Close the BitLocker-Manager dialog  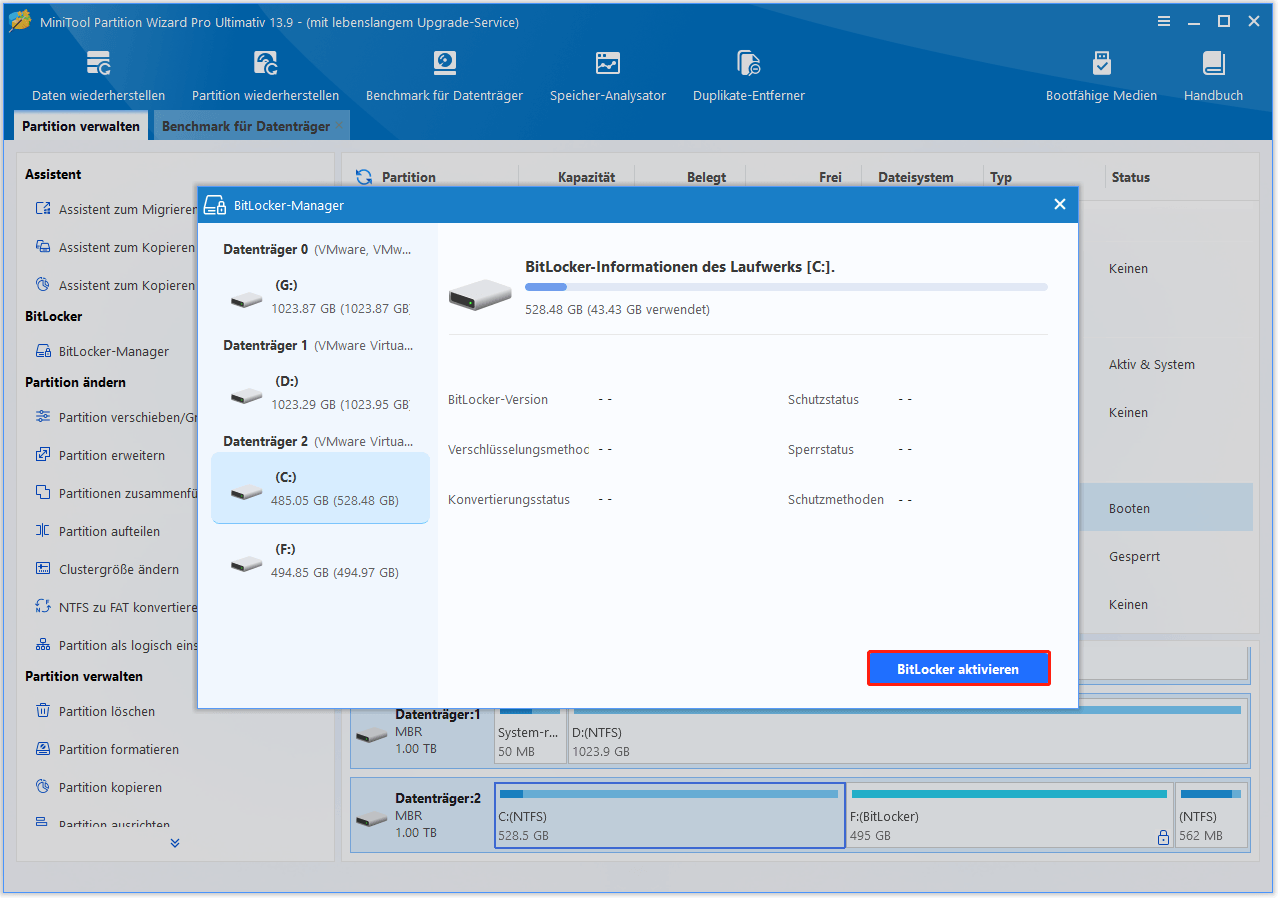(1060, 204)
